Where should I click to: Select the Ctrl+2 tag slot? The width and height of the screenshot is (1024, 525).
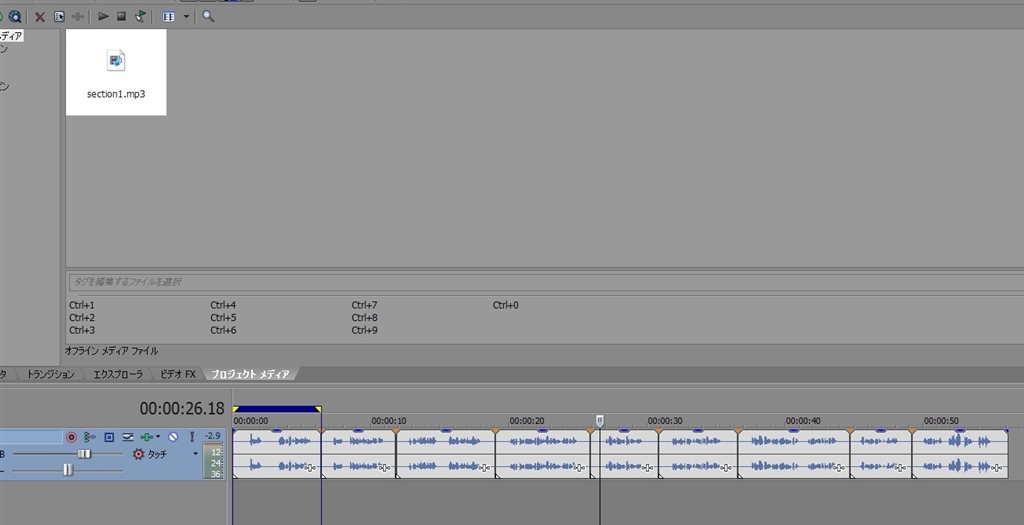[82, 317]
